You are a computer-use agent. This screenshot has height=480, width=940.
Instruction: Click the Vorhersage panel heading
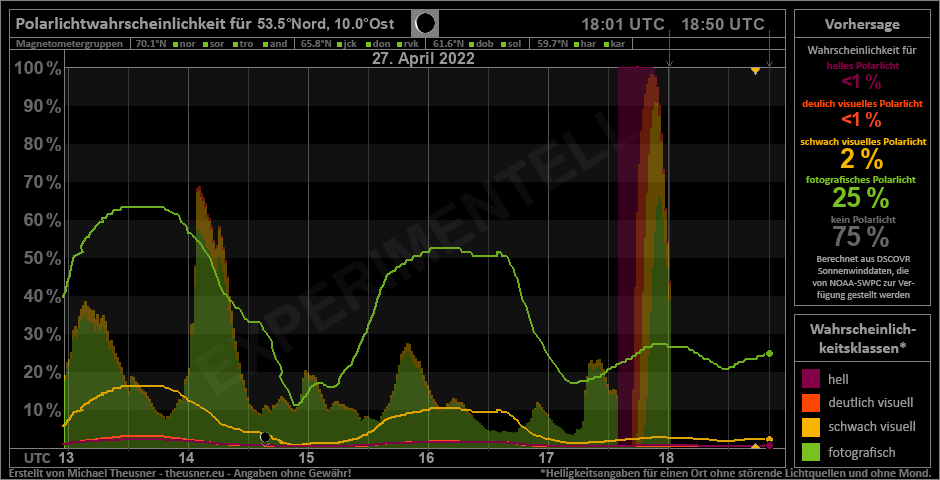(862, 24)
